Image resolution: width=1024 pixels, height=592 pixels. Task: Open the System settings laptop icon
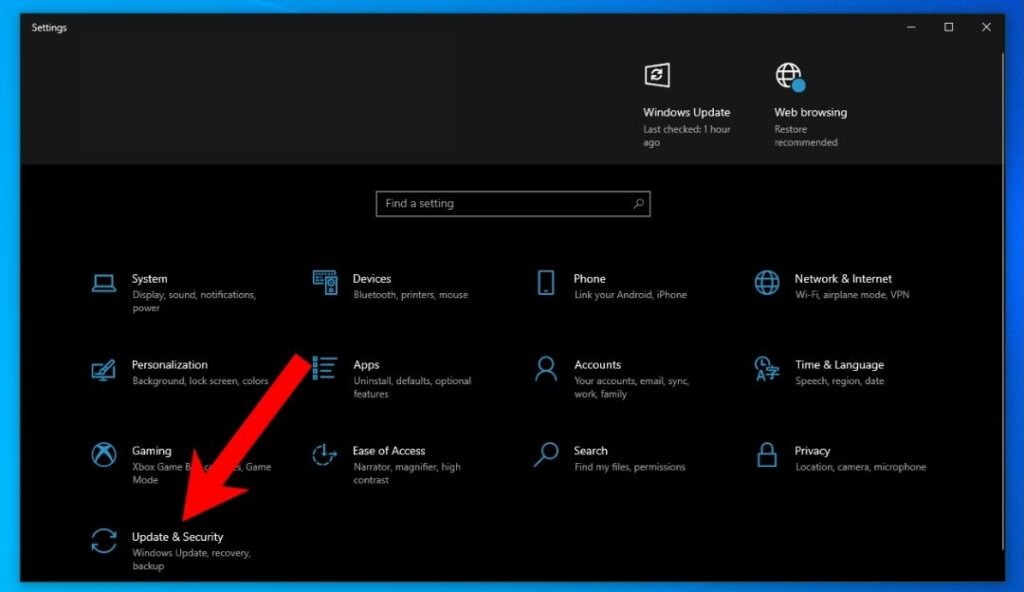pos(104,284)
